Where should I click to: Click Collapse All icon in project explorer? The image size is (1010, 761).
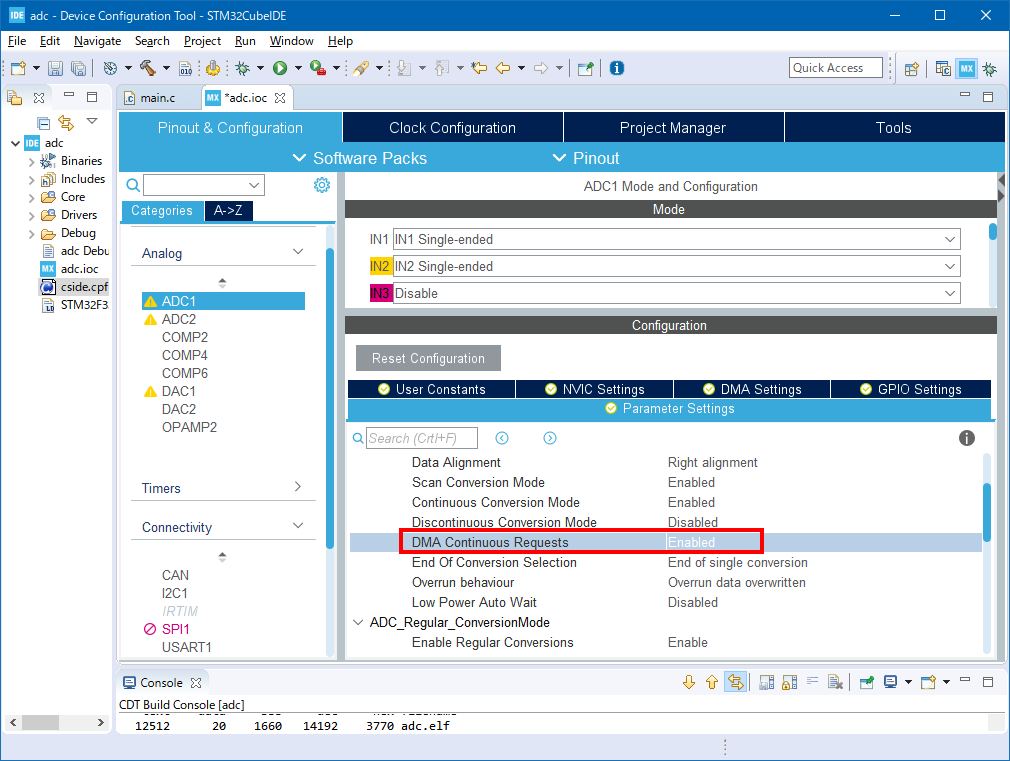click(x=43, y=122)
